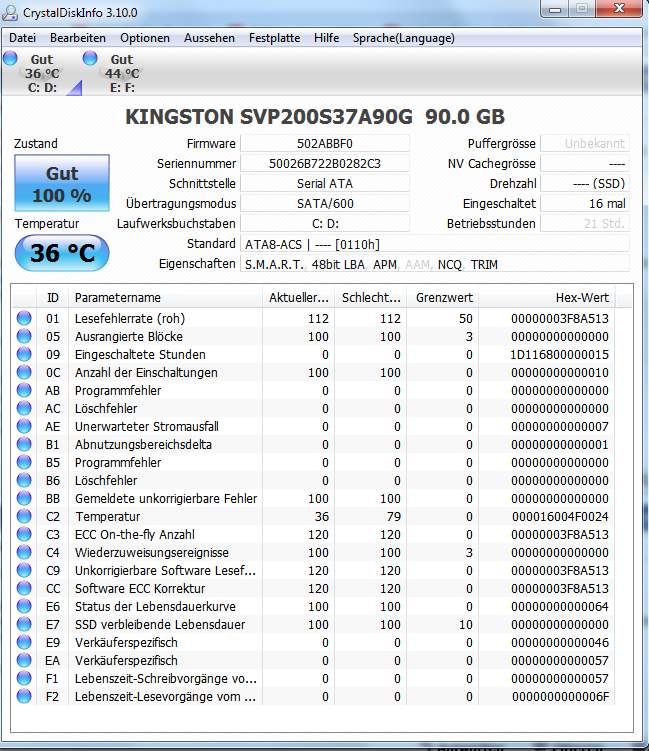Open the Aussehen menu

click(x=209, y=38)
